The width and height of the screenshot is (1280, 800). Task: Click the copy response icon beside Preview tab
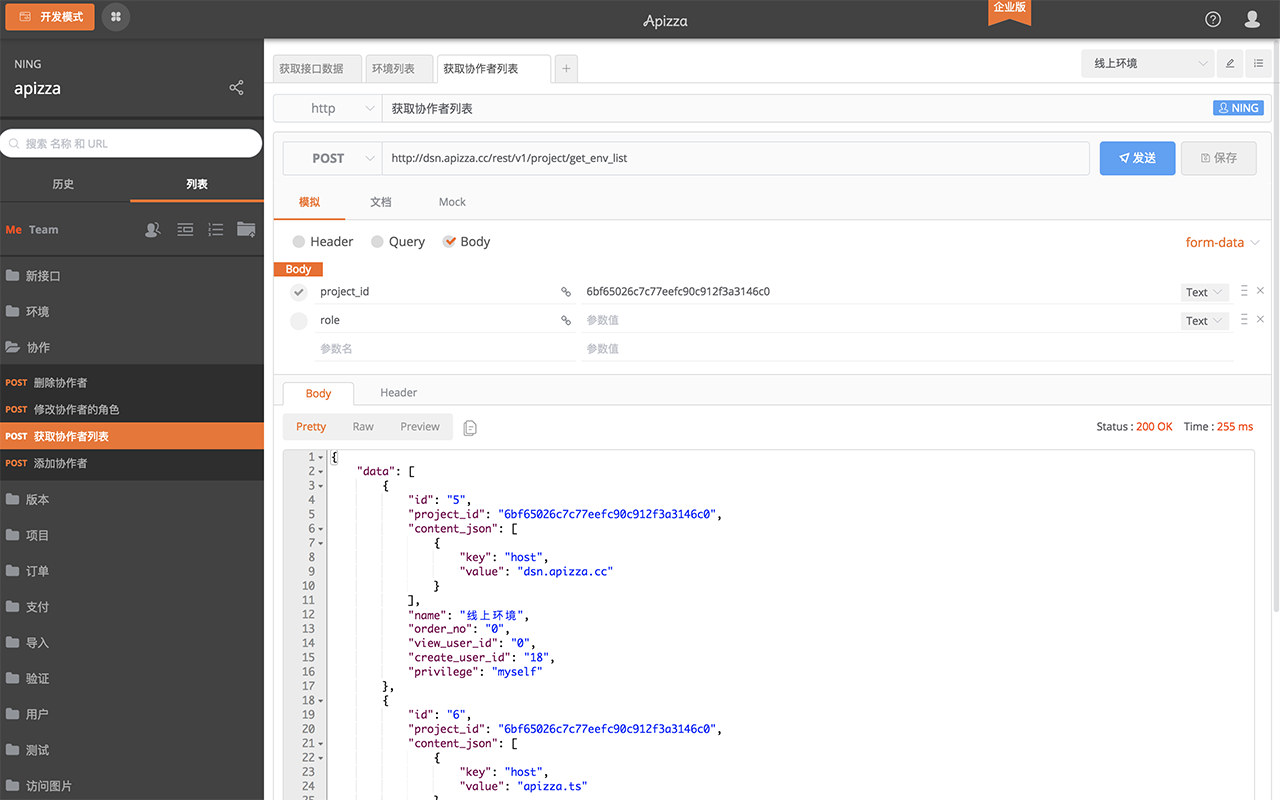click(469, 426)
